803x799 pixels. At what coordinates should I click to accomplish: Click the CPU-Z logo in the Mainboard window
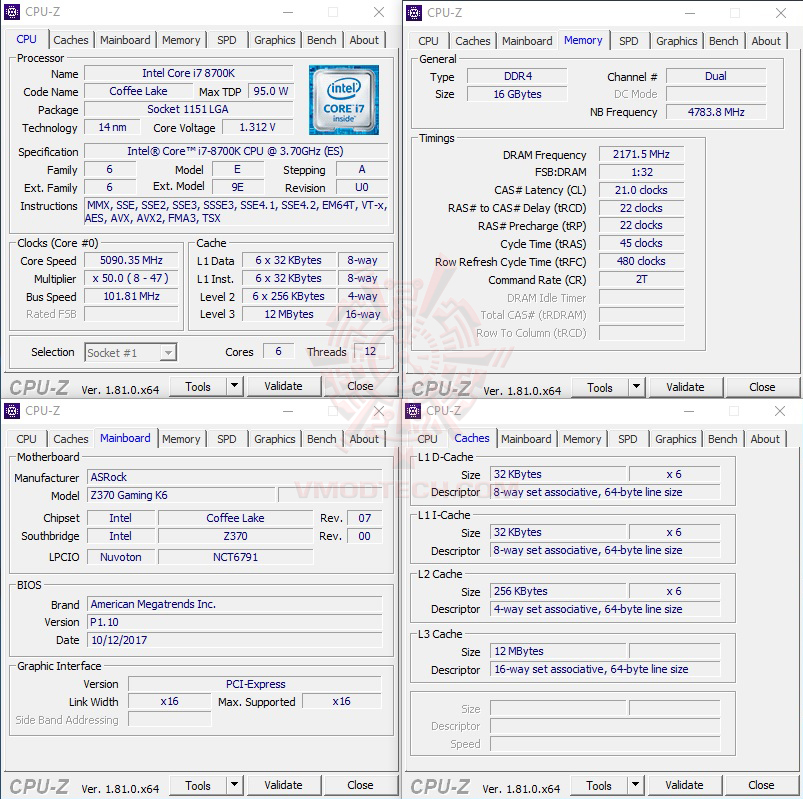coord(40,784)
